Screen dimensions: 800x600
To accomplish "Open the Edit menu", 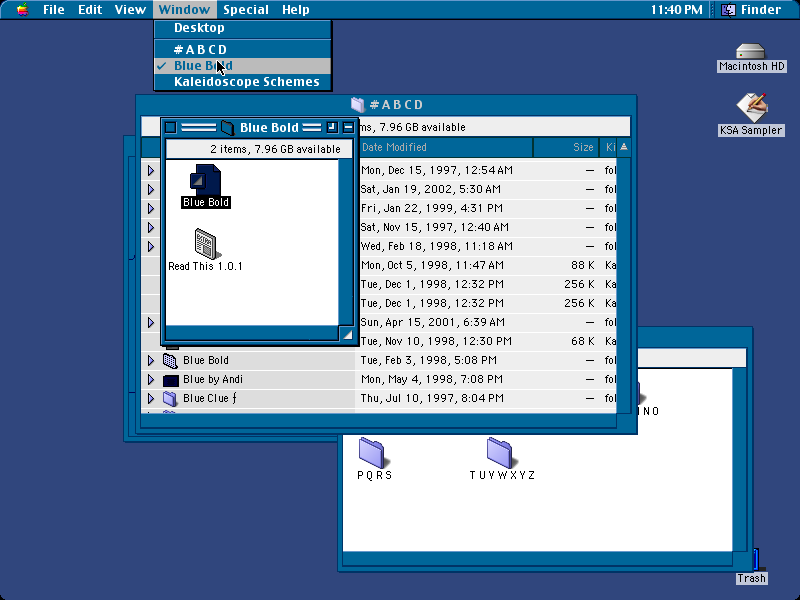I will point(90,10).
